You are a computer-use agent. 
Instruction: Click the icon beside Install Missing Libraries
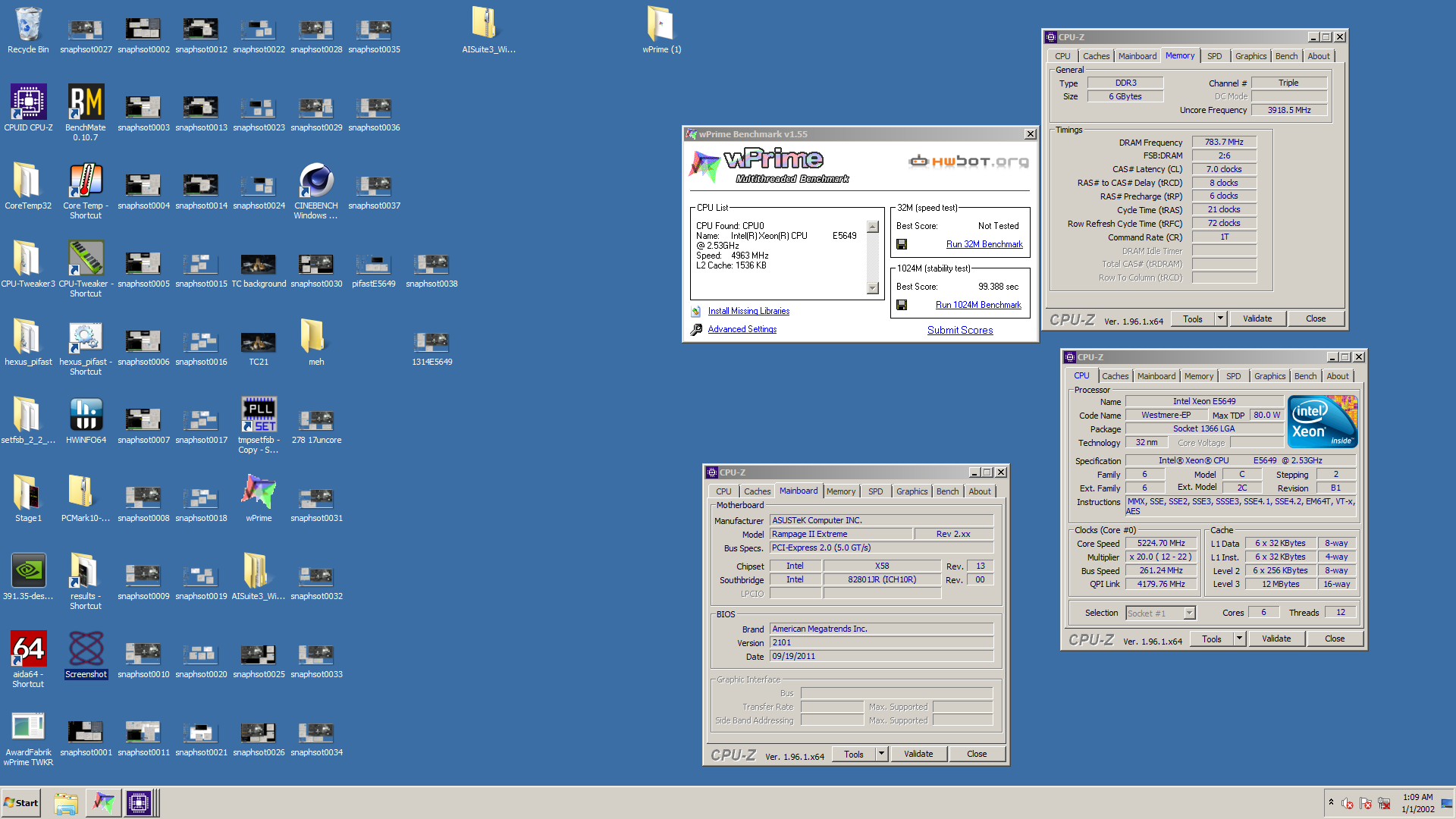point(696,311)
